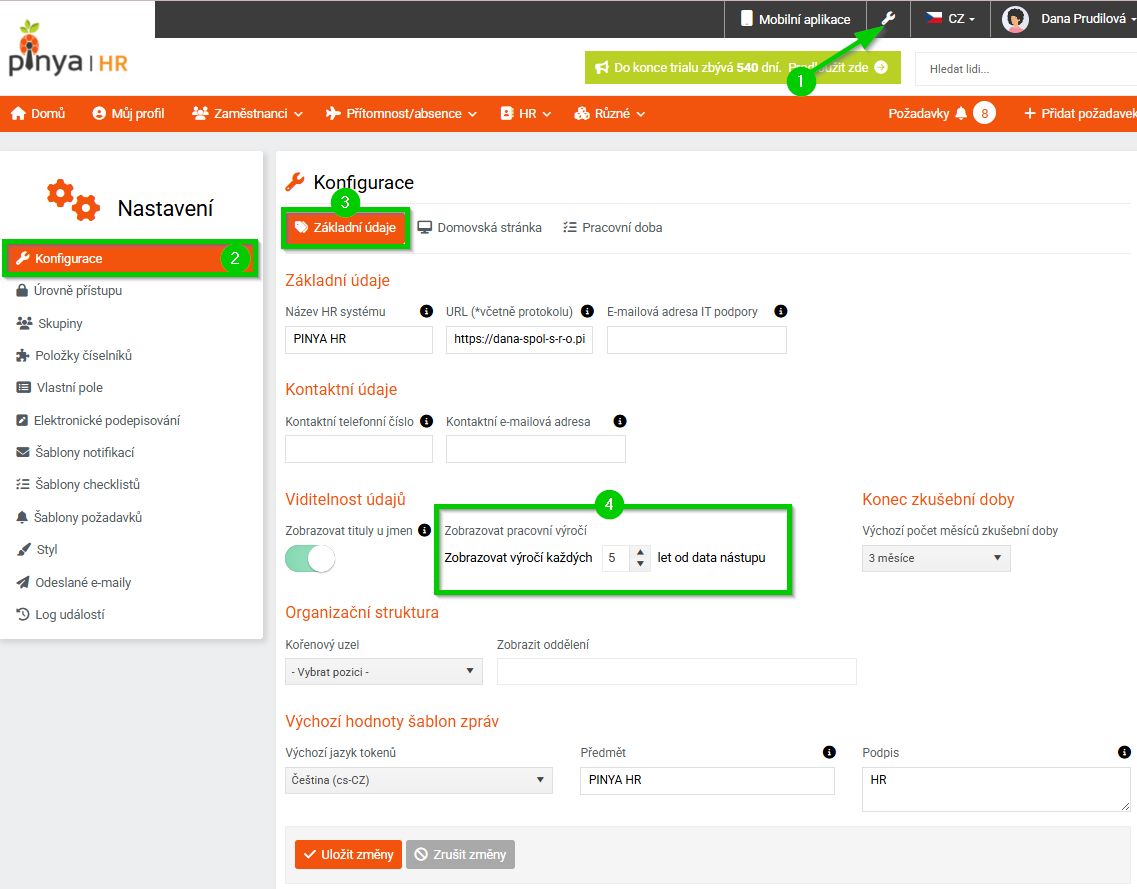
Task: Click the URL input field
Action: (x=519, y=339)
